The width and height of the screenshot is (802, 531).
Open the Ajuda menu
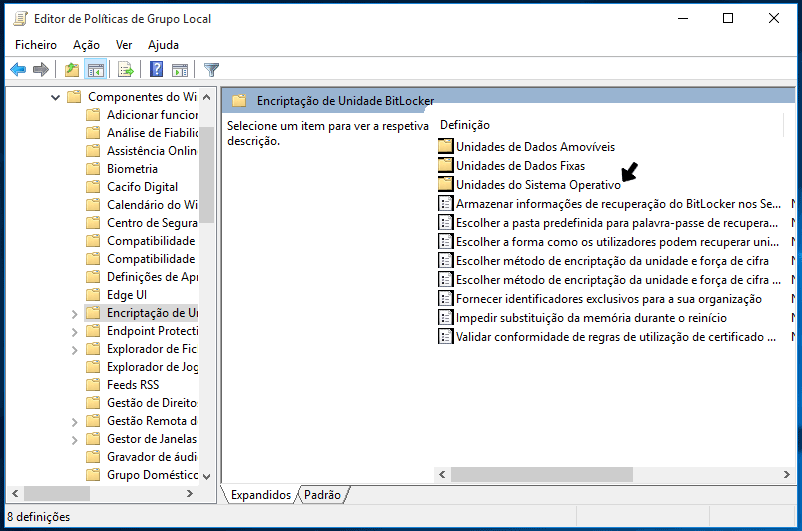click(163, 45)
